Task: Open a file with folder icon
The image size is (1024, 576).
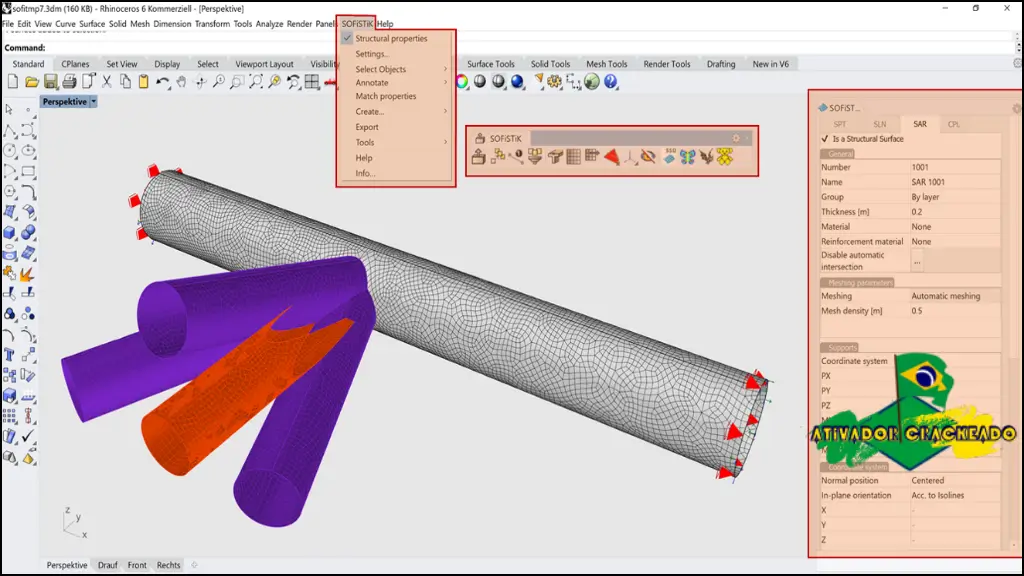Action: pos(31,82)
